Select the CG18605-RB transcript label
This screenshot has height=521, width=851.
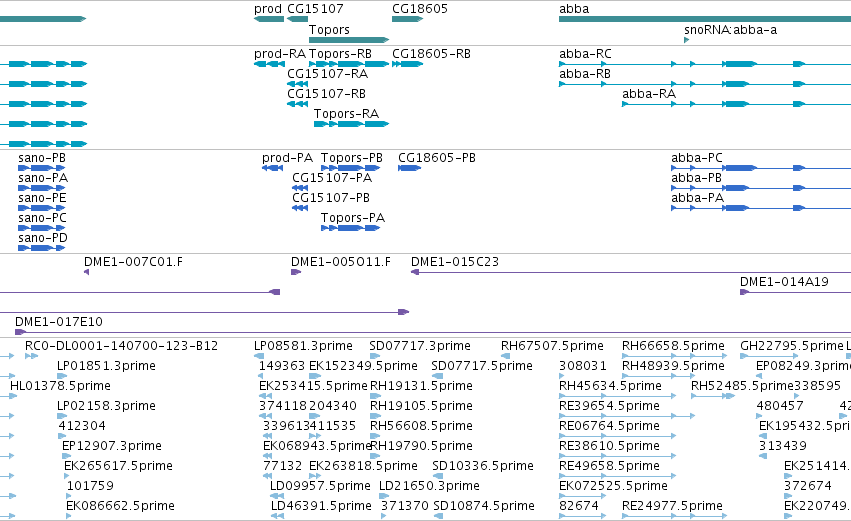[x=431, y=54]
